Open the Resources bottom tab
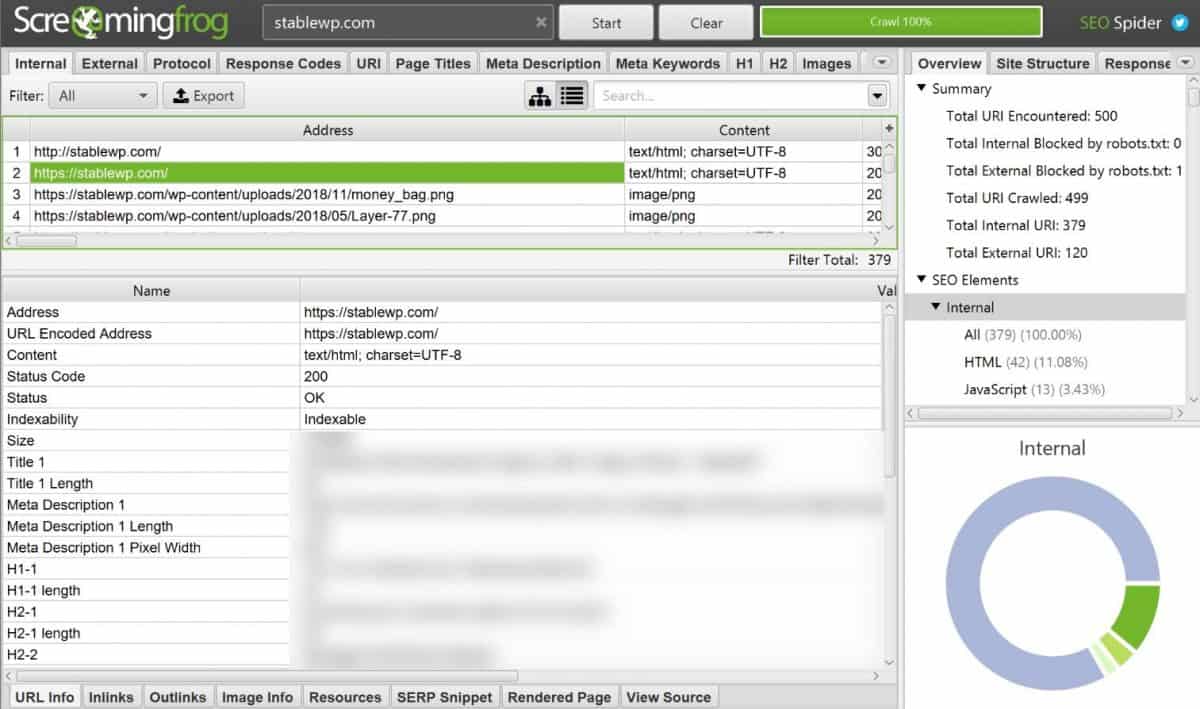The height and width of the screenshot is (709, 1200). 345,697
